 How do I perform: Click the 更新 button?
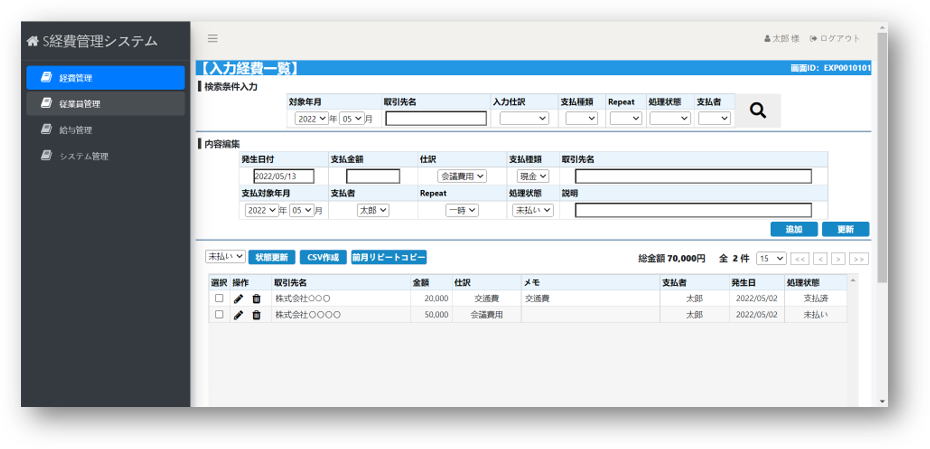(x=846, y=230)
